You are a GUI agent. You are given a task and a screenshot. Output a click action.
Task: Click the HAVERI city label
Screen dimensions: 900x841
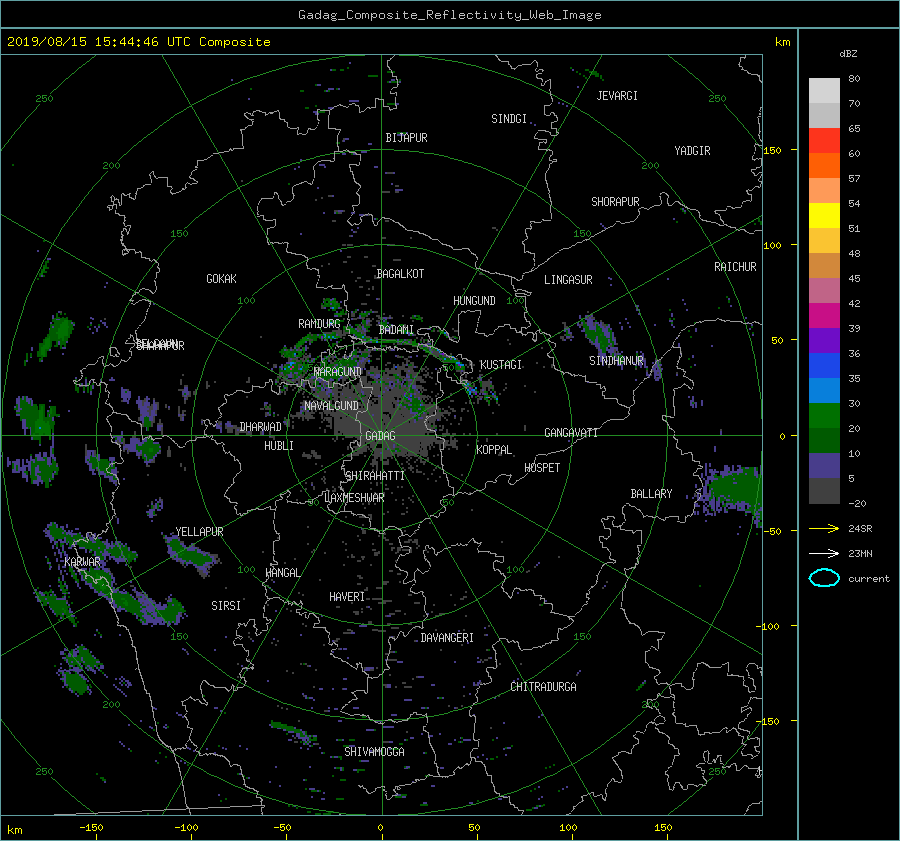[x=347, y=597]
